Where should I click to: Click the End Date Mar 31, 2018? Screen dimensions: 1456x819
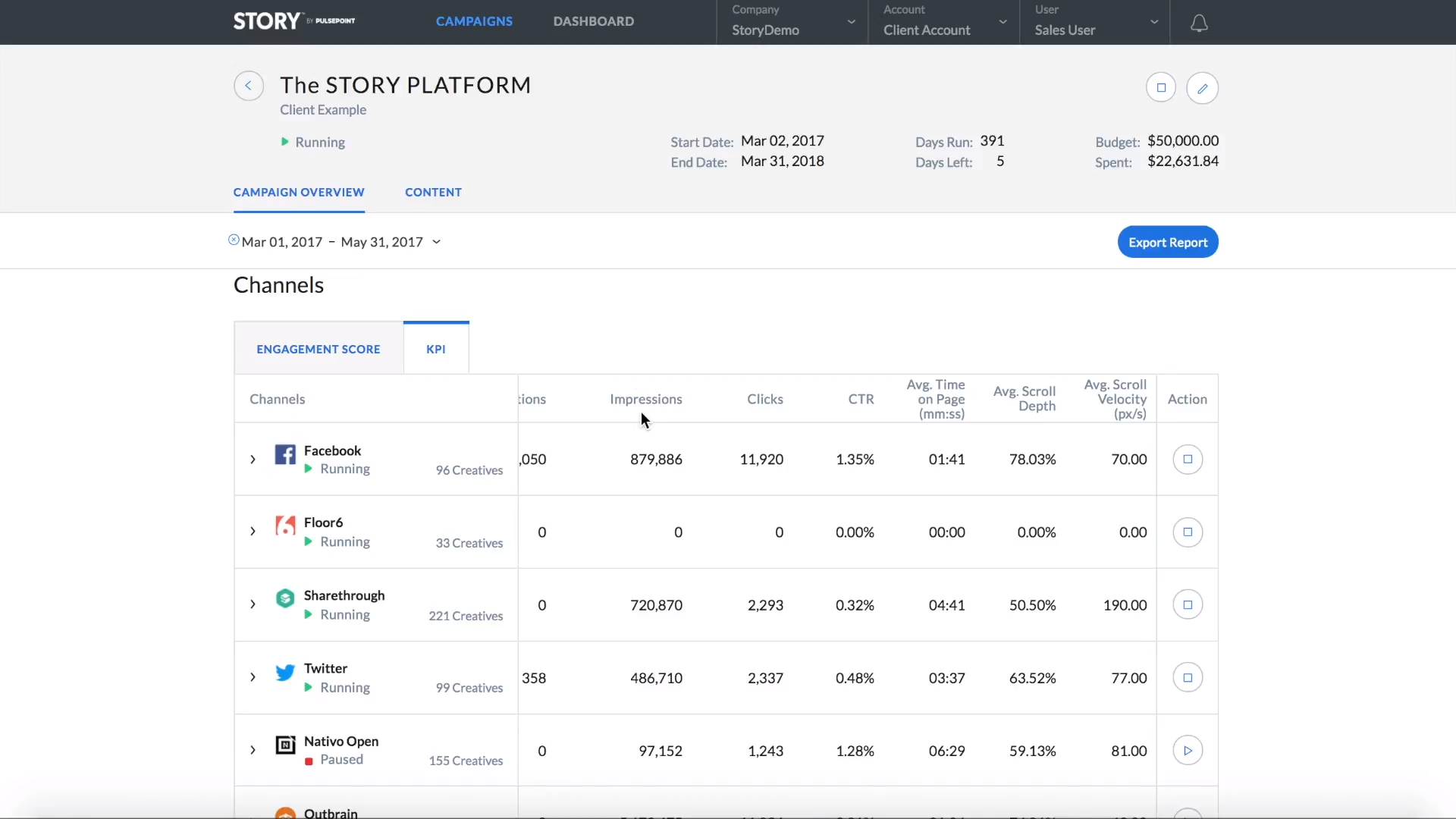coord(783,161)
